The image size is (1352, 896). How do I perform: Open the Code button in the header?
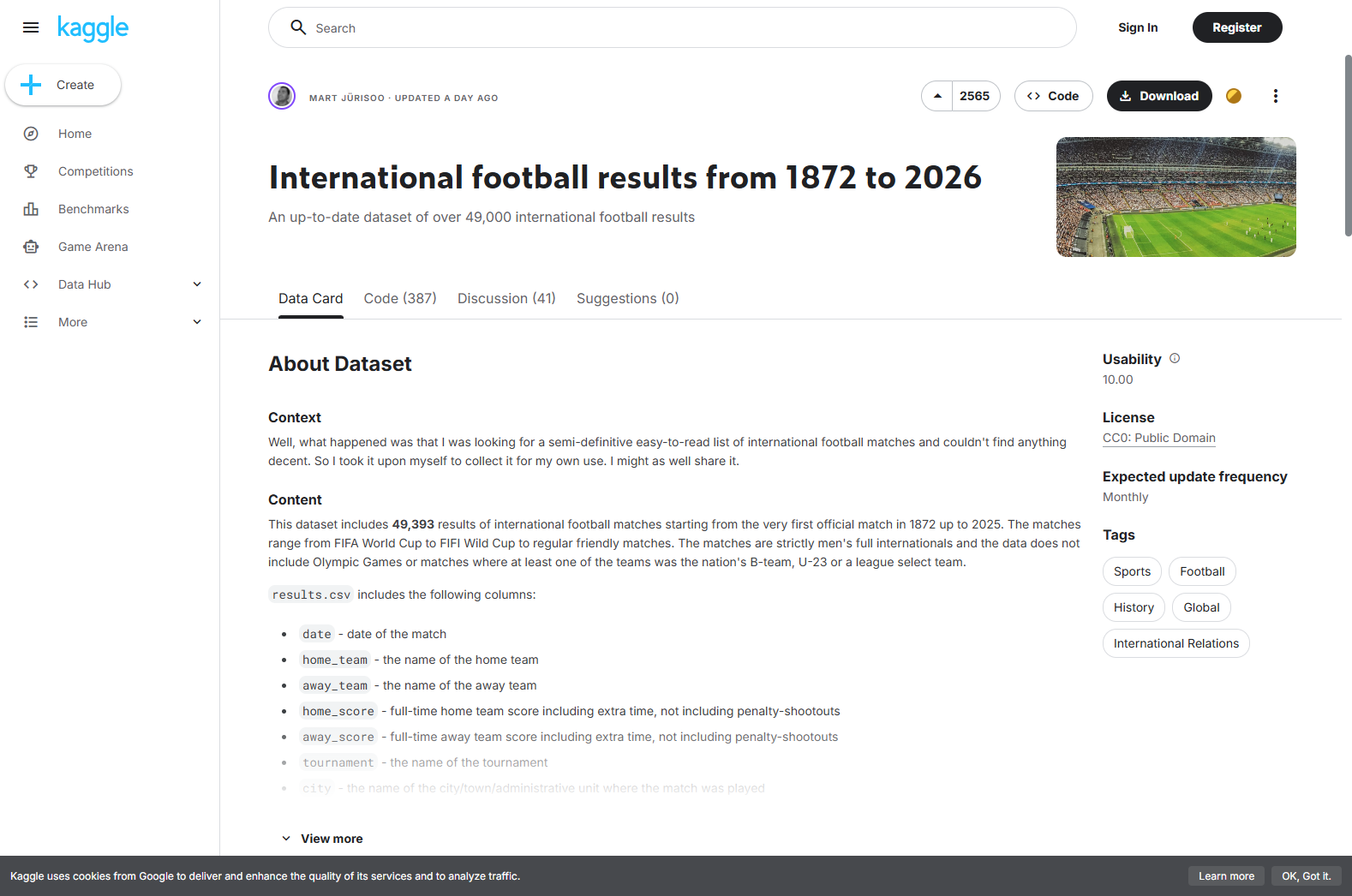(1054, 96)
